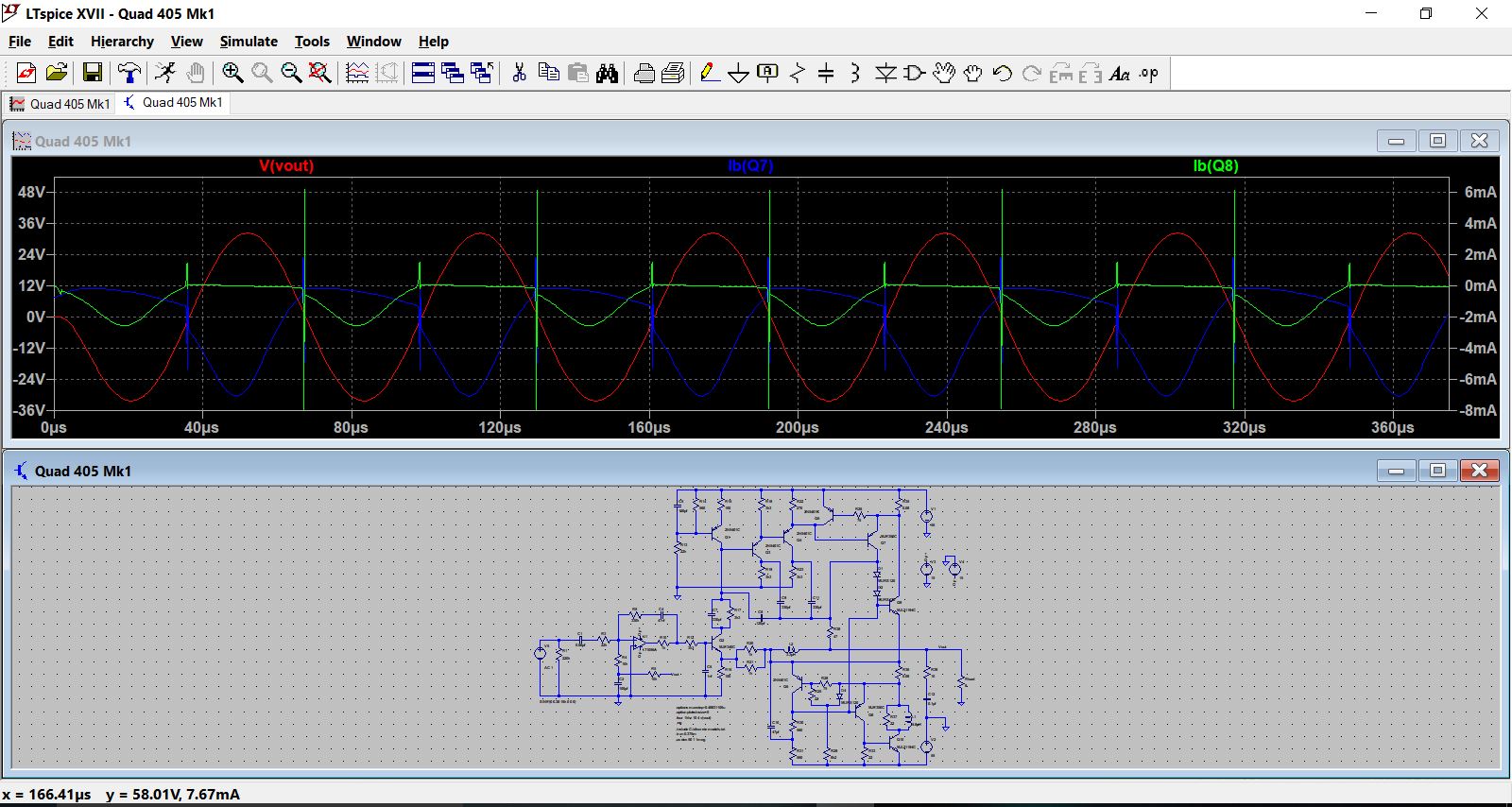The image size is (1512, 807).
Task: Select the Drag closed-hand tool
Action: [x=973, y=73]
